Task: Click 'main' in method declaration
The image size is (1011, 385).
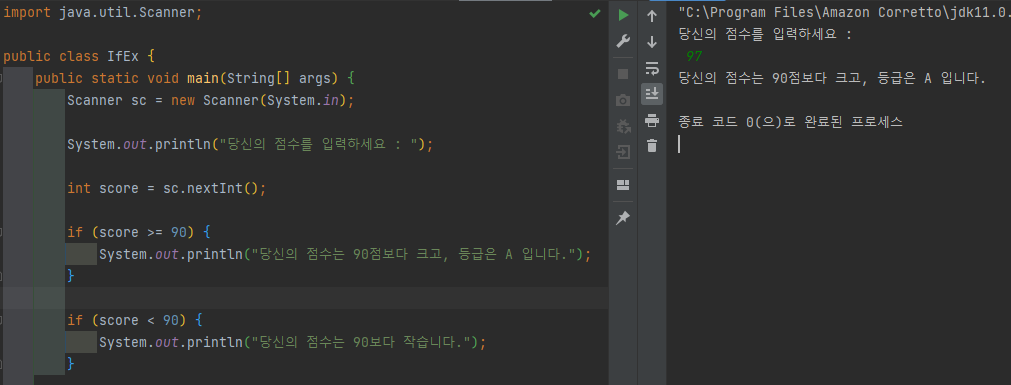Action: [x=203, y=79]
